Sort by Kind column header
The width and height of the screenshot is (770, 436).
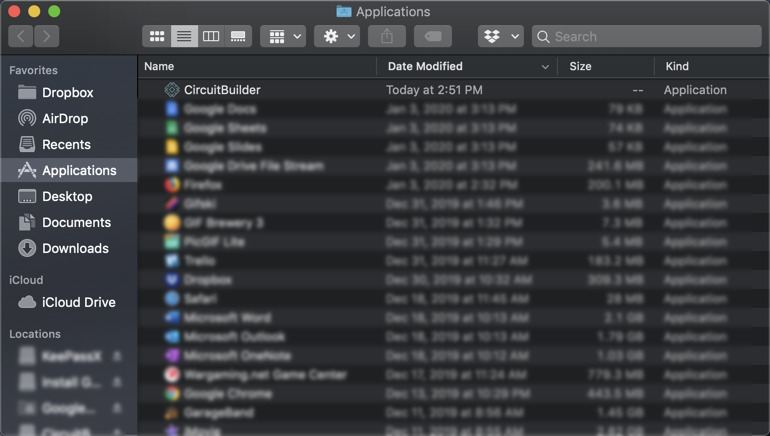tap(677, 66)
